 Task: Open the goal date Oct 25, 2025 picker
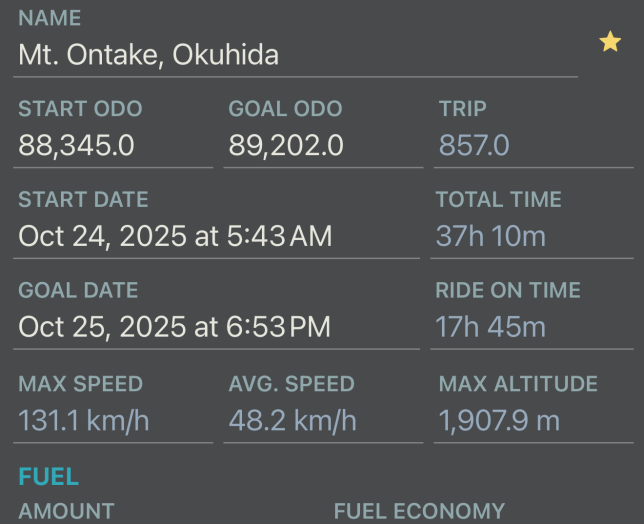[x=174, y=327]
